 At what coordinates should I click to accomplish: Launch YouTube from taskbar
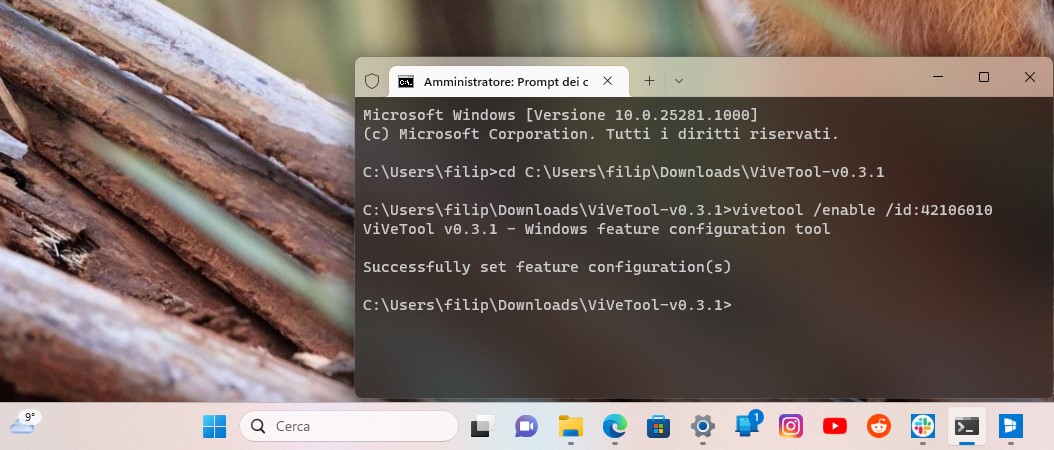pyautogui.click(x=835, y=426)
